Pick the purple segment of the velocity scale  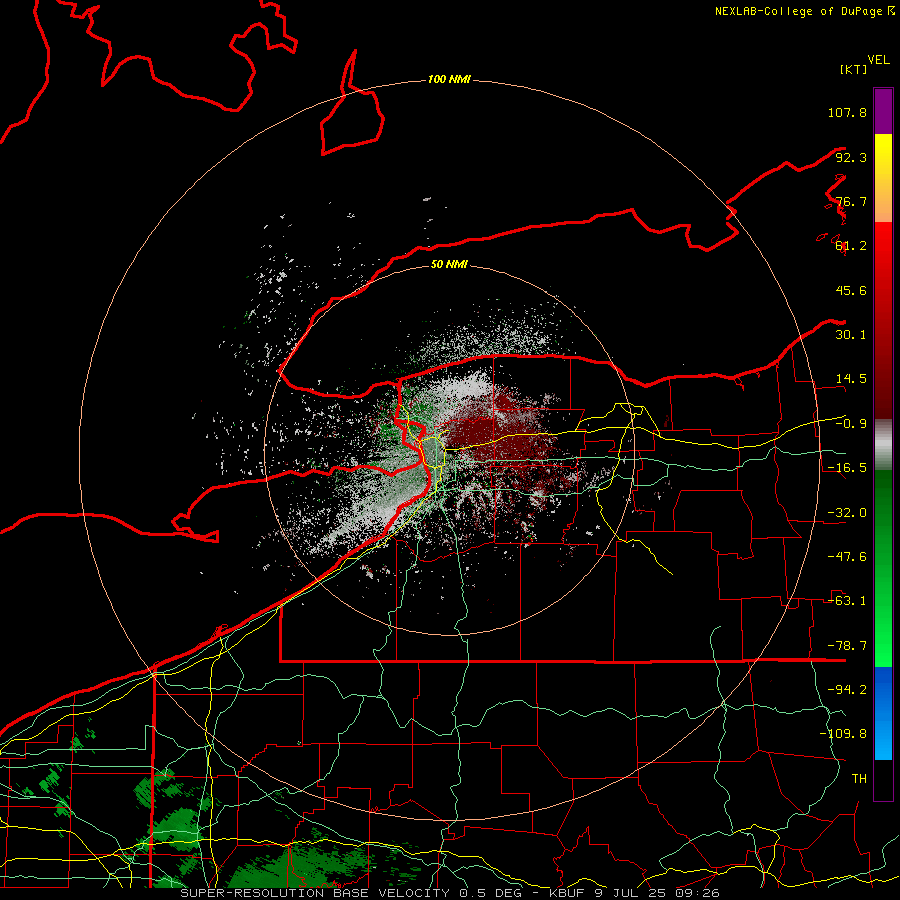pyautogui.click(x=883, y=111)
